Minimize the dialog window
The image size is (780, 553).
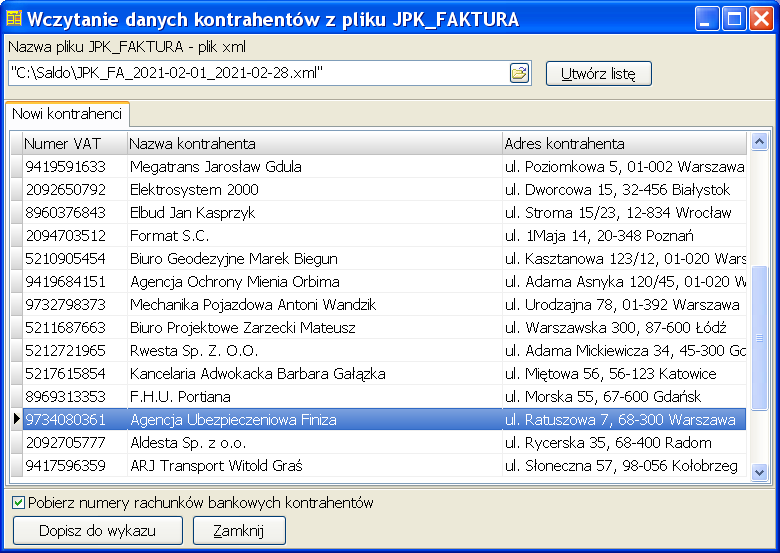pyautogui.click(x=708, y=18)
